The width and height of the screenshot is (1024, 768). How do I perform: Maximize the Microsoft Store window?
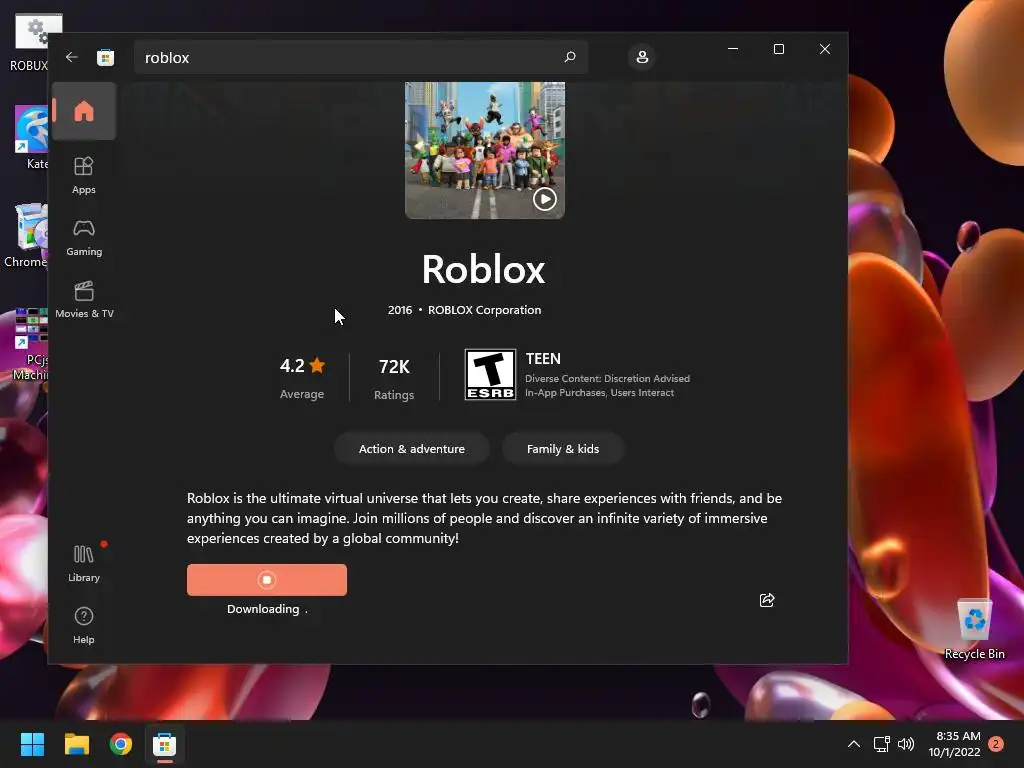(x=778, y=49)
